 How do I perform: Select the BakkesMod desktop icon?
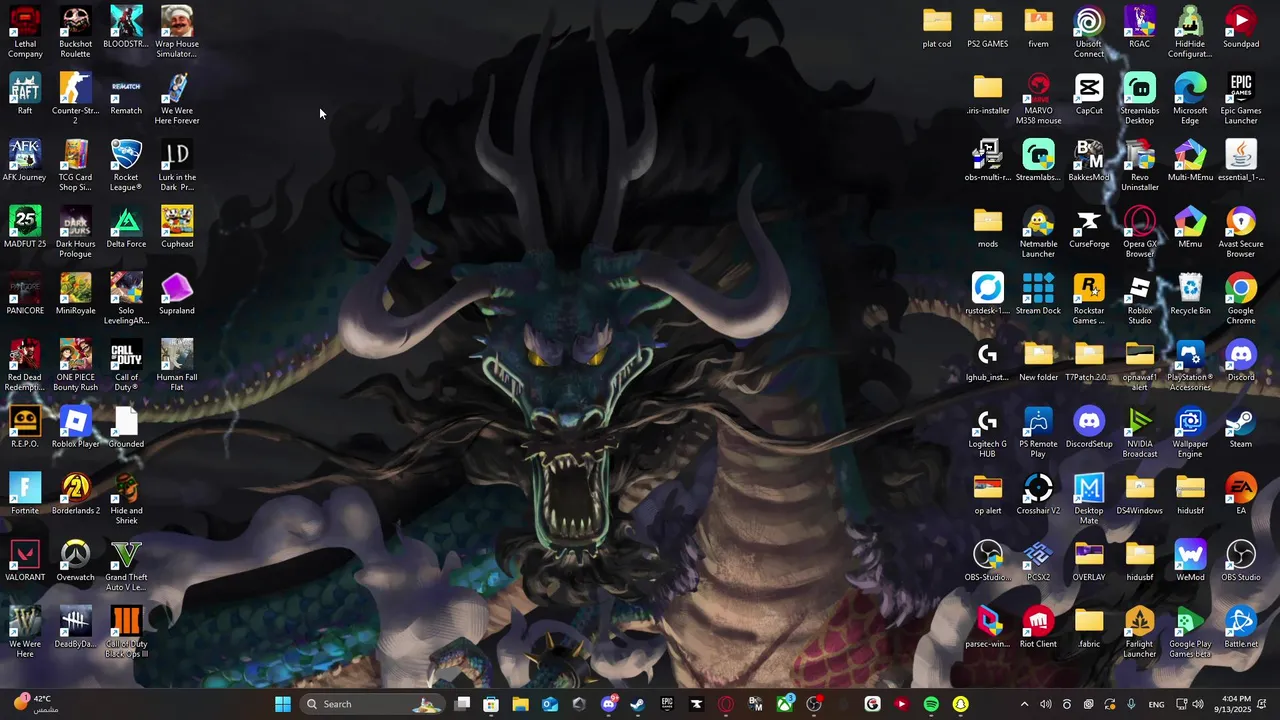pos(1089,161)
